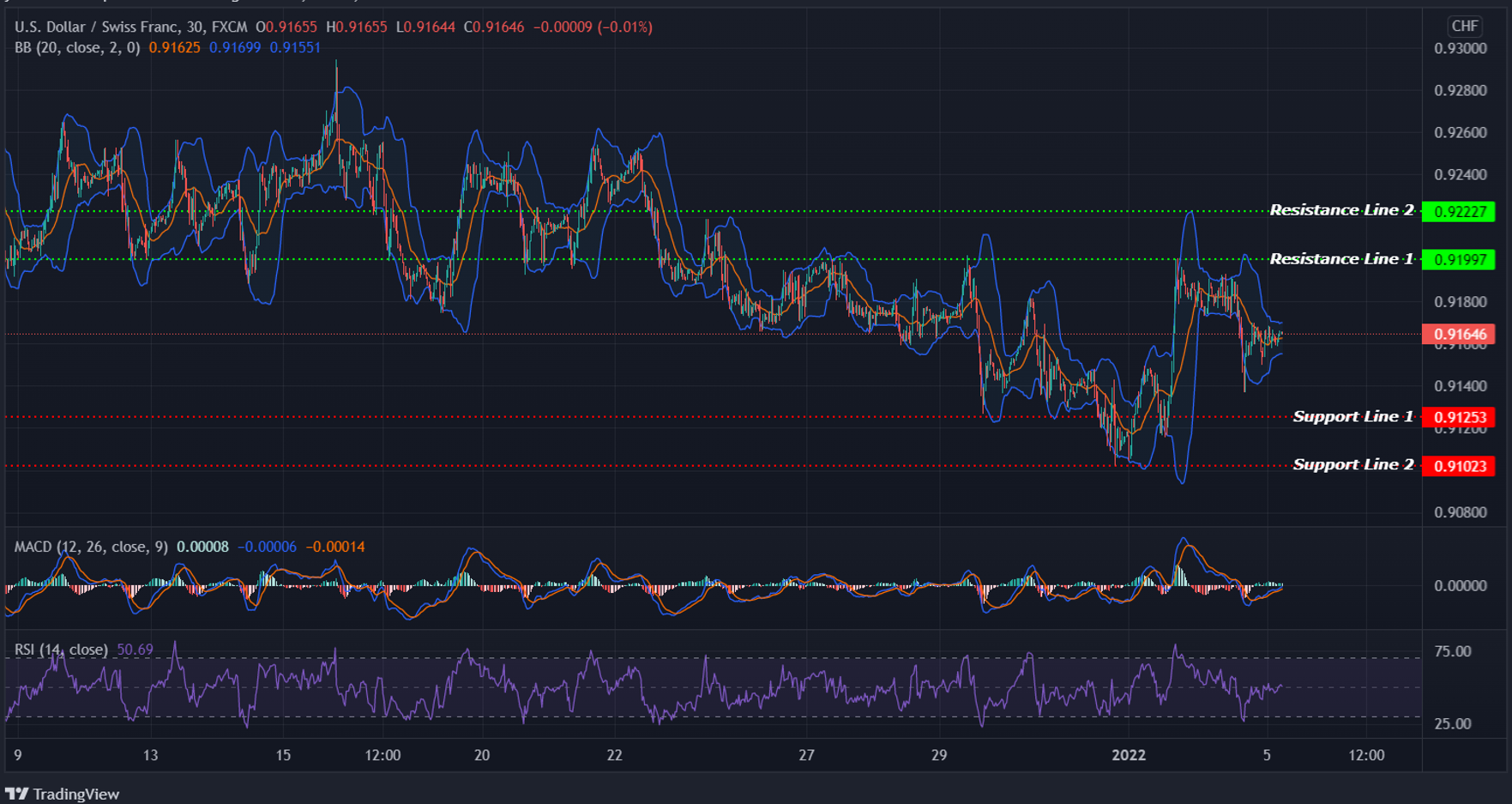Click the current price tag 0.91646

point(1458,334)
